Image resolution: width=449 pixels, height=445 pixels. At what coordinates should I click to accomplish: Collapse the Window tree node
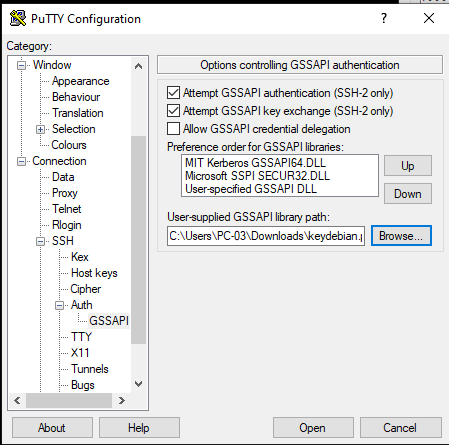point(21,65)
